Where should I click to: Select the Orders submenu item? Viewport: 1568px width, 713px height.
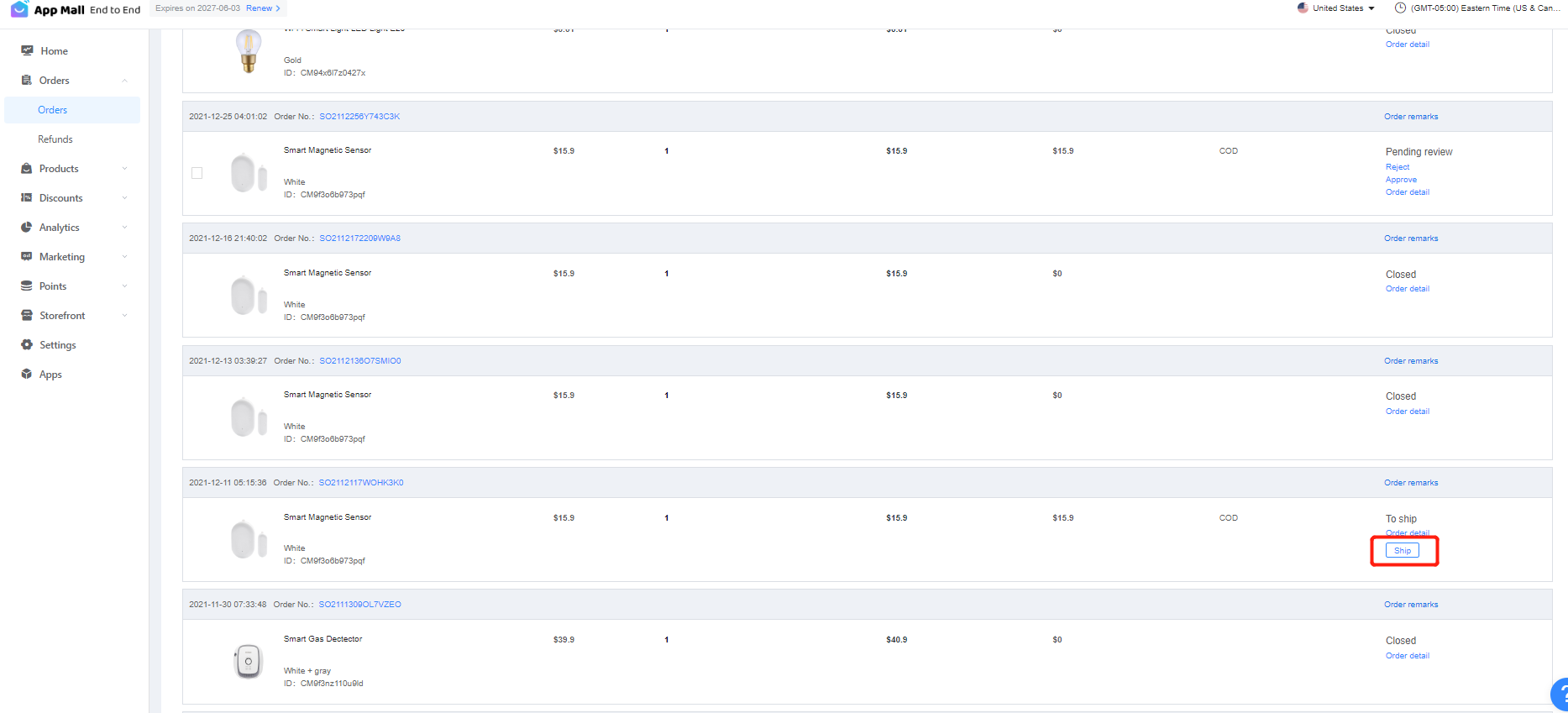pyautogui.click(x=52, y=110)
